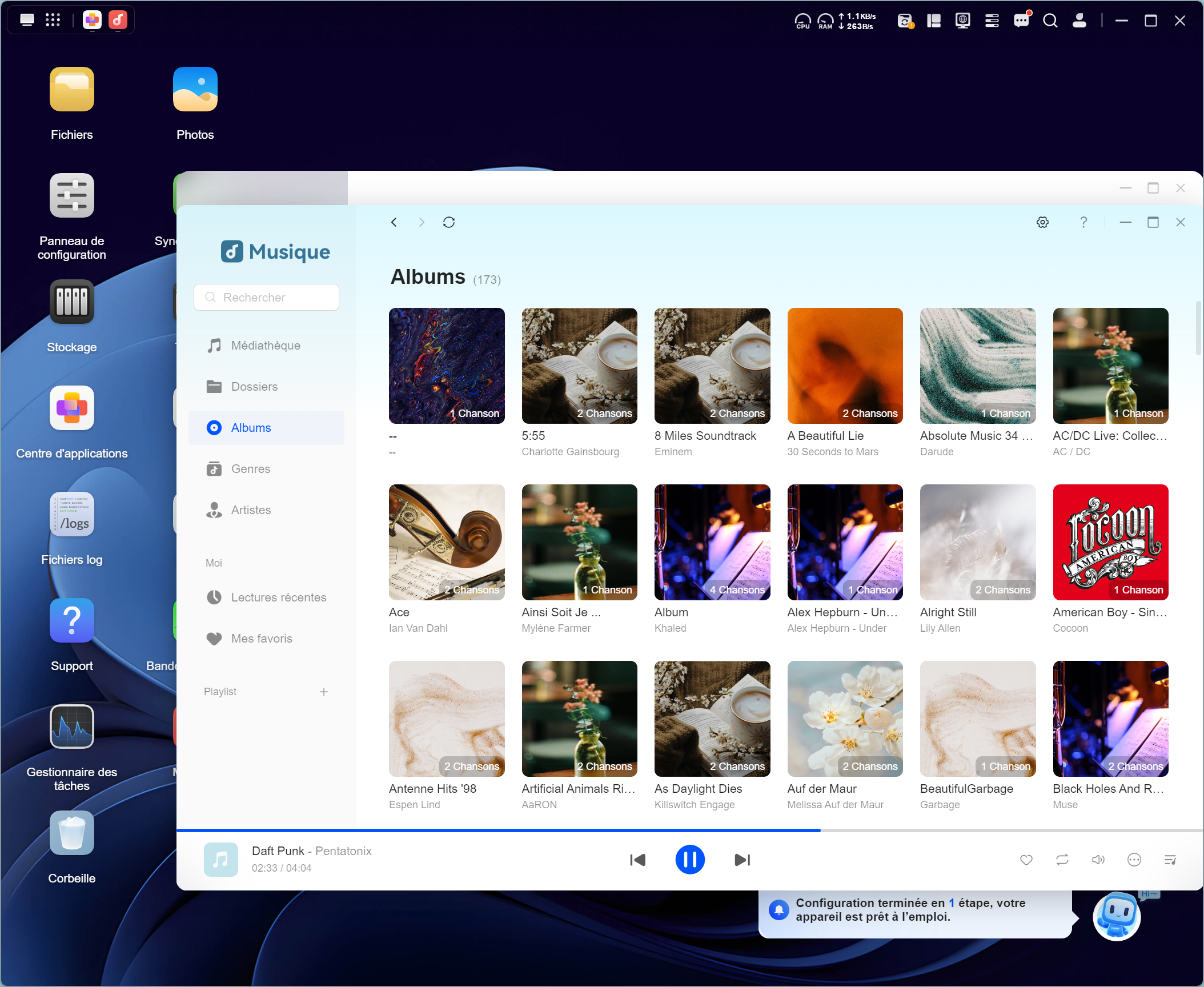
Task: Click the artist name Mylène Farmer
Action: pyautogui.click(x=556, y=628)
